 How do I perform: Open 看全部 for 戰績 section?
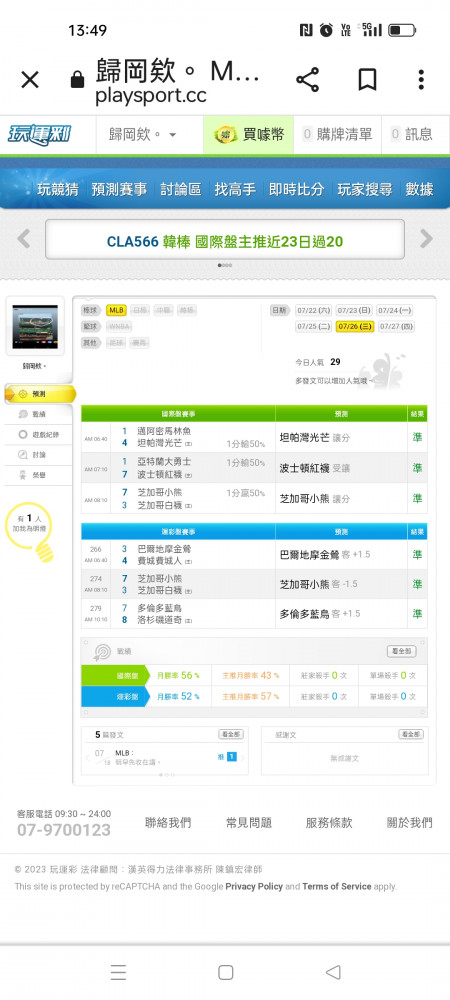pyautogui.click(x=402, y=651)
